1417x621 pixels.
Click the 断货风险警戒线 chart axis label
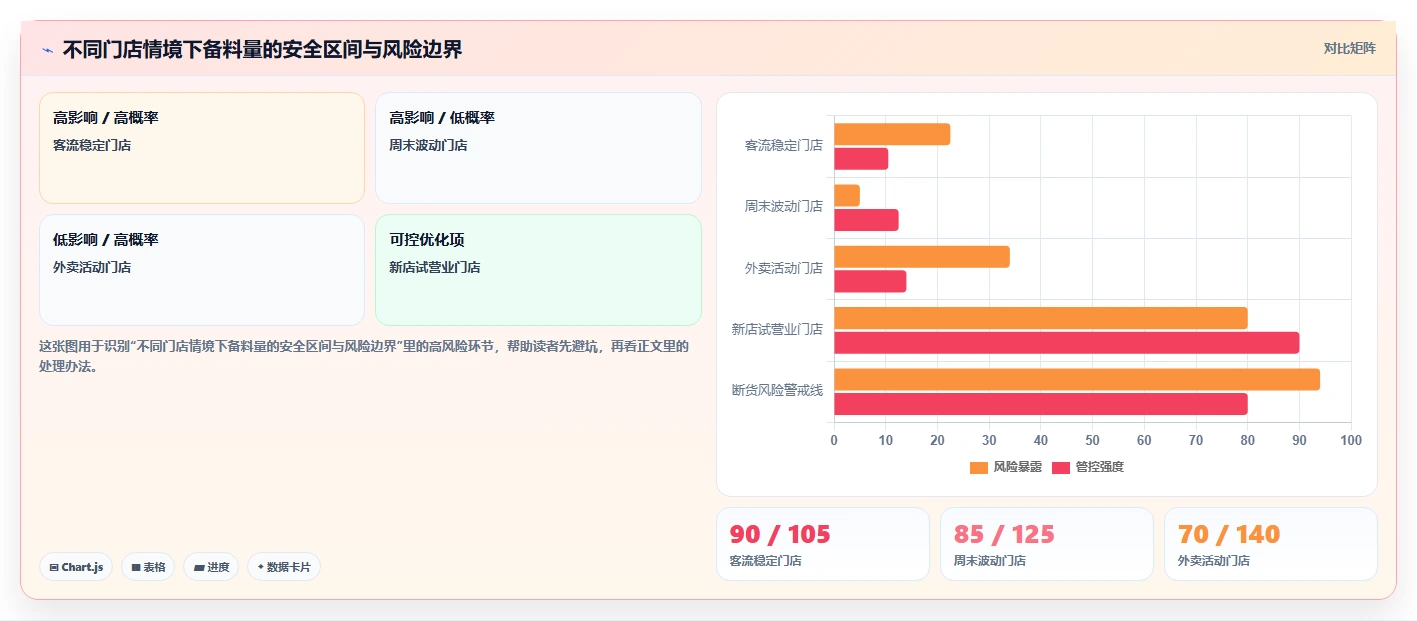[777, 390]
